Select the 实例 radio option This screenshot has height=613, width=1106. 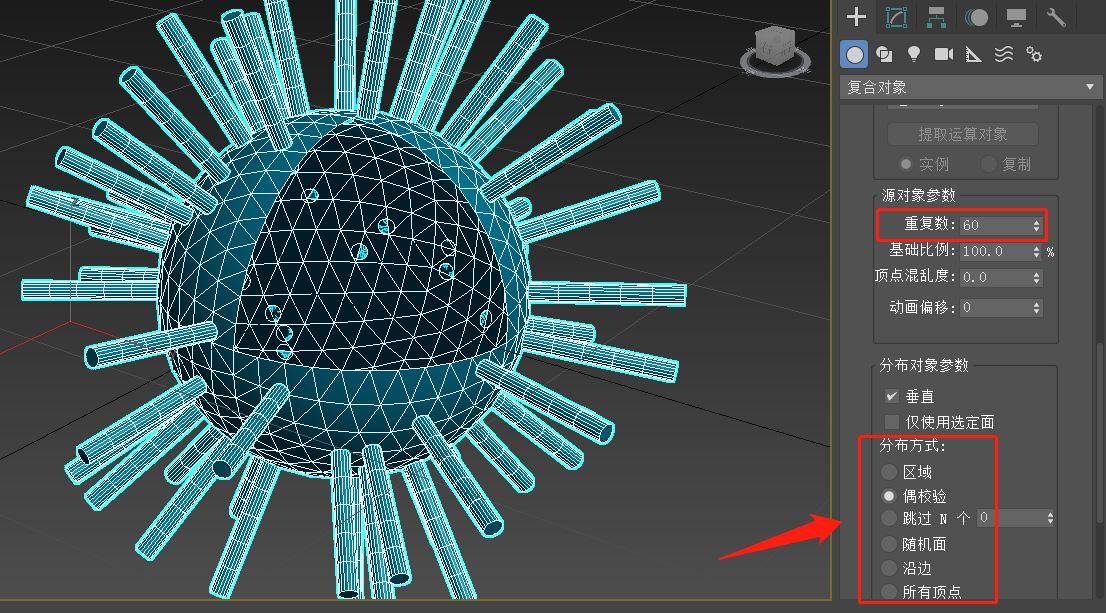click(906, 164)
